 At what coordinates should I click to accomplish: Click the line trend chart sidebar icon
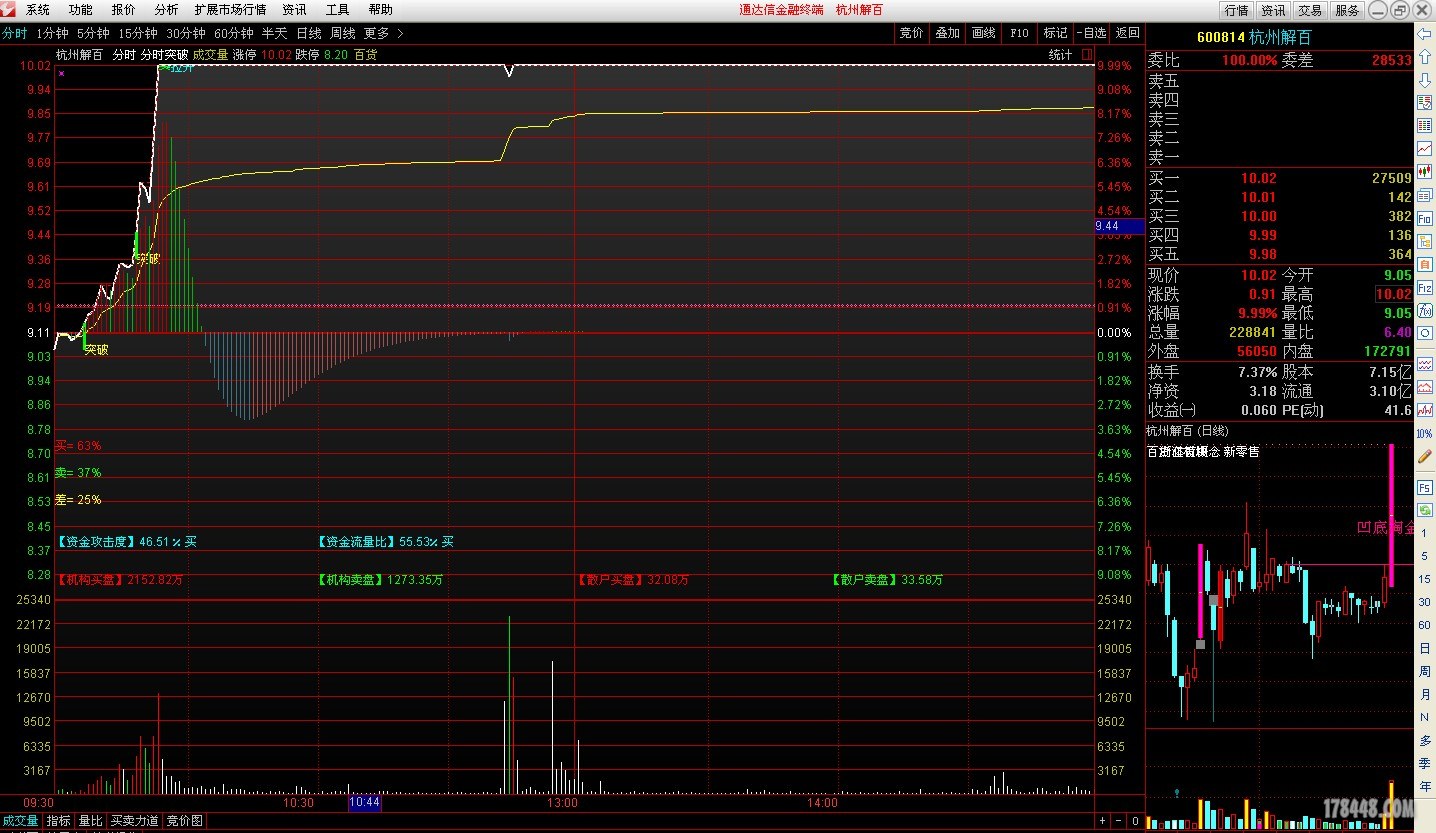click(x=1424, y=149)
